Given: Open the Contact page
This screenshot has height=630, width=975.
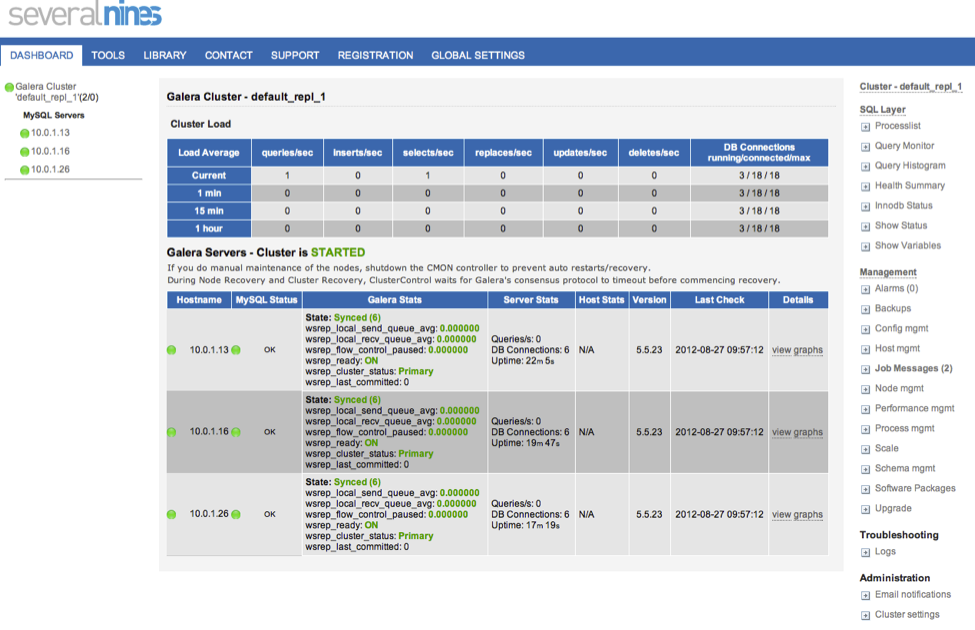Looking at the screenshot, I should [229, 55].
